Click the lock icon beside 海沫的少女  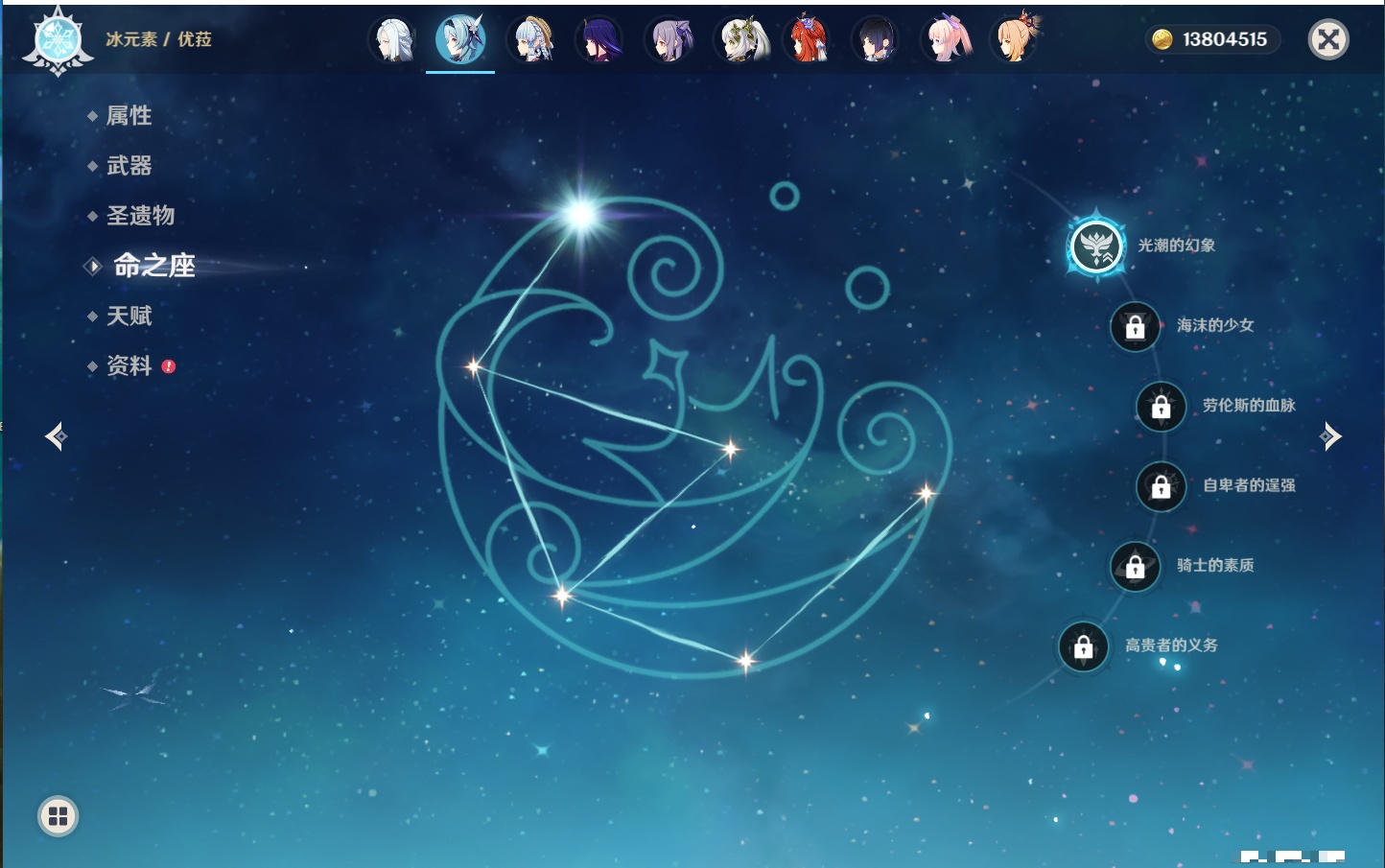[1136, 327]
